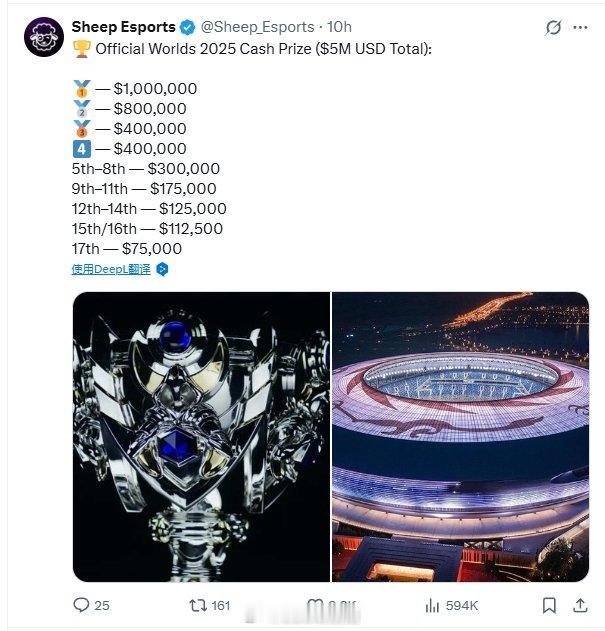The height and width of the screenshot is (631, 605).
Task: Click the gold first place medal emoji
Action: point(82,89)
